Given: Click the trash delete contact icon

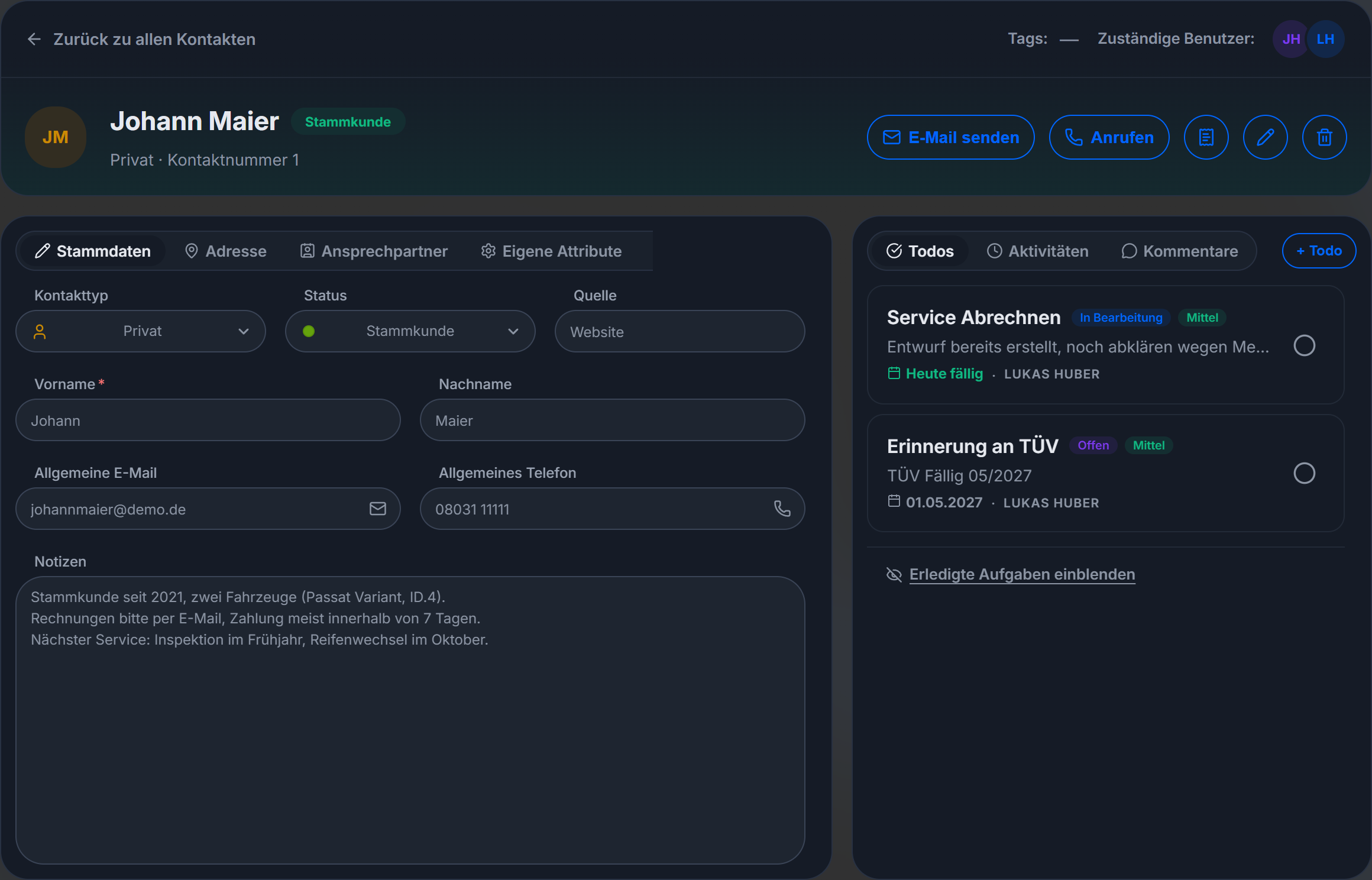Looking at the screenshot, I should pyautogui.click(x=1324, y=137).
